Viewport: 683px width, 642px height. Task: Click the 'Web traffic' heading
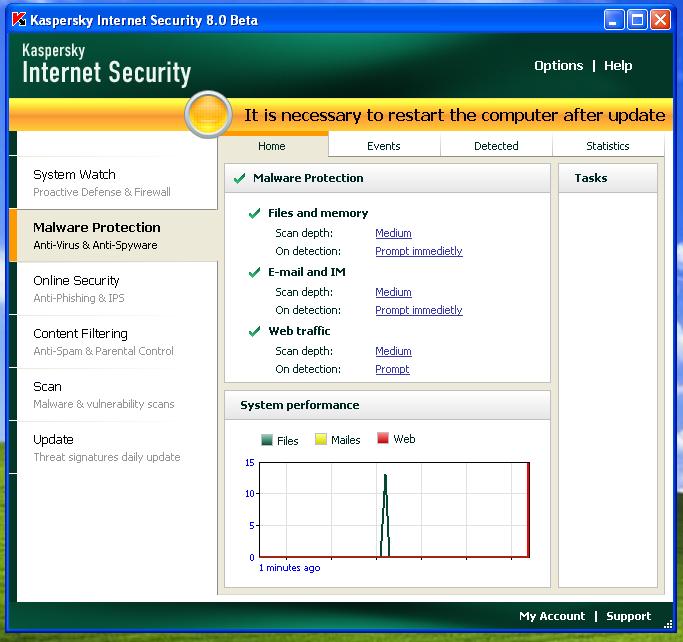299,331
